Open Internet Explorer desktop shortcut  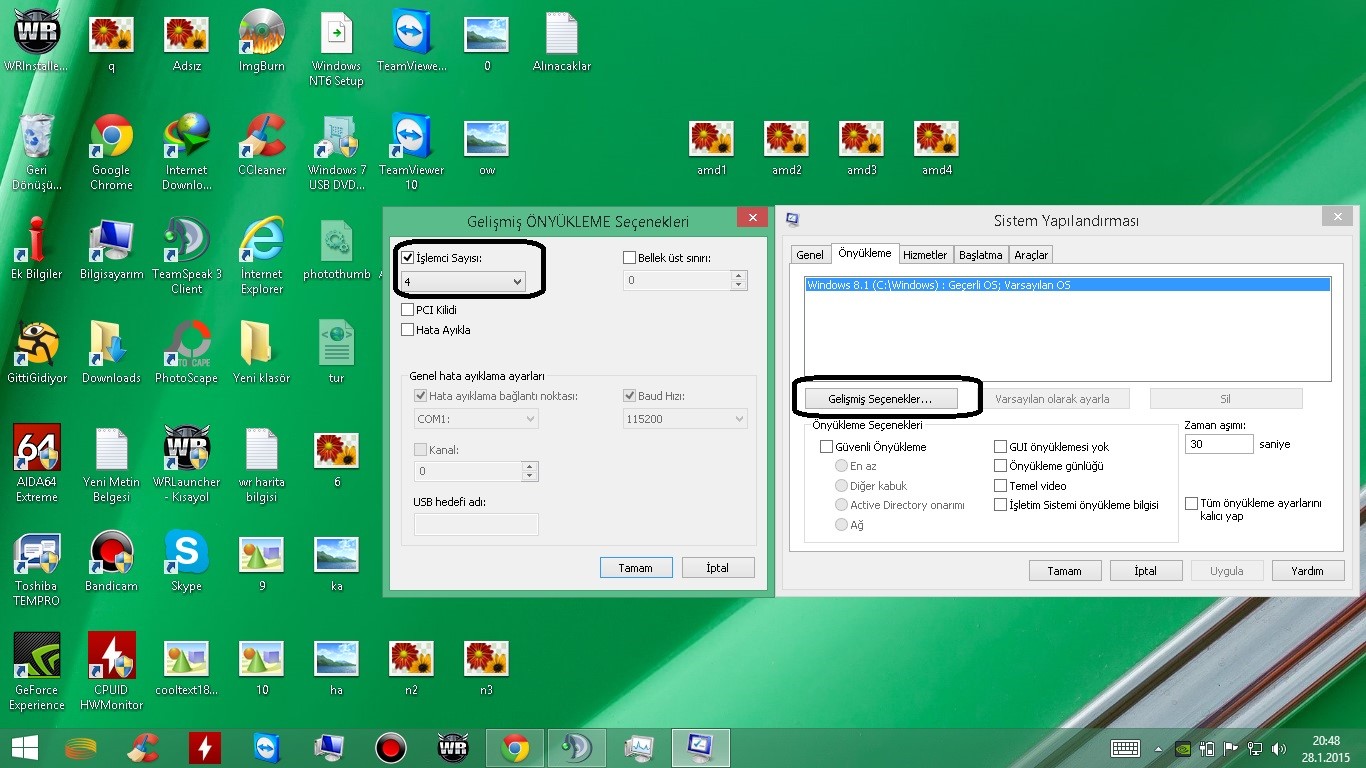262,257
